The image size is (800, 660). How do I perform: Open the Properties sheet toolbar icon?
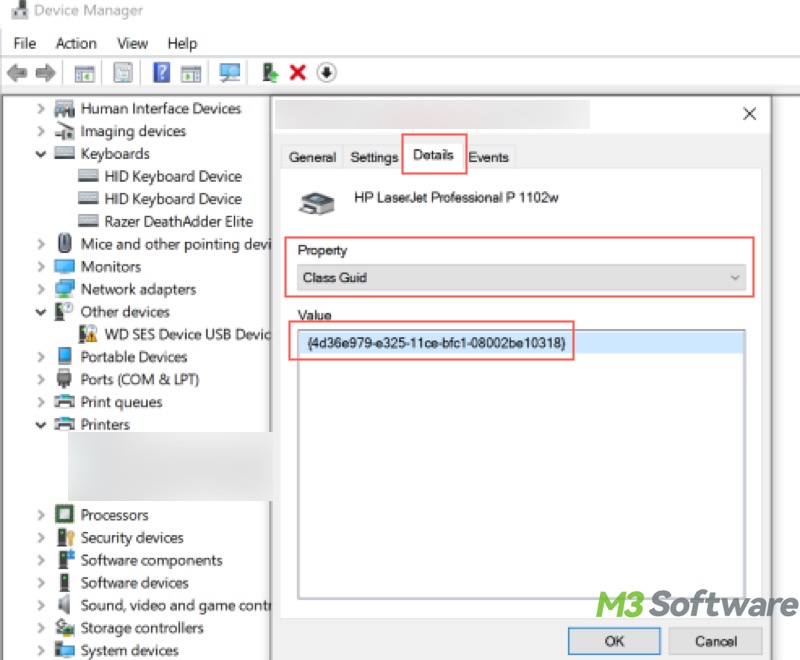(122, 72)
